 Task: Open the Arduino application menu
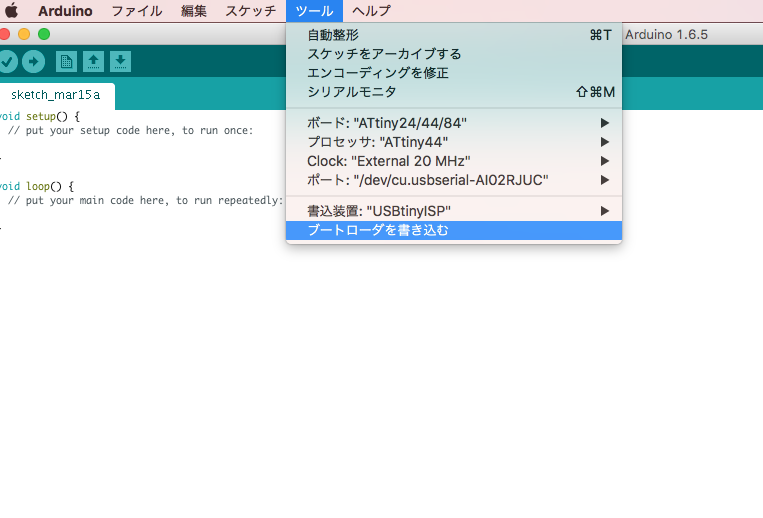click(x=65, y=11)
